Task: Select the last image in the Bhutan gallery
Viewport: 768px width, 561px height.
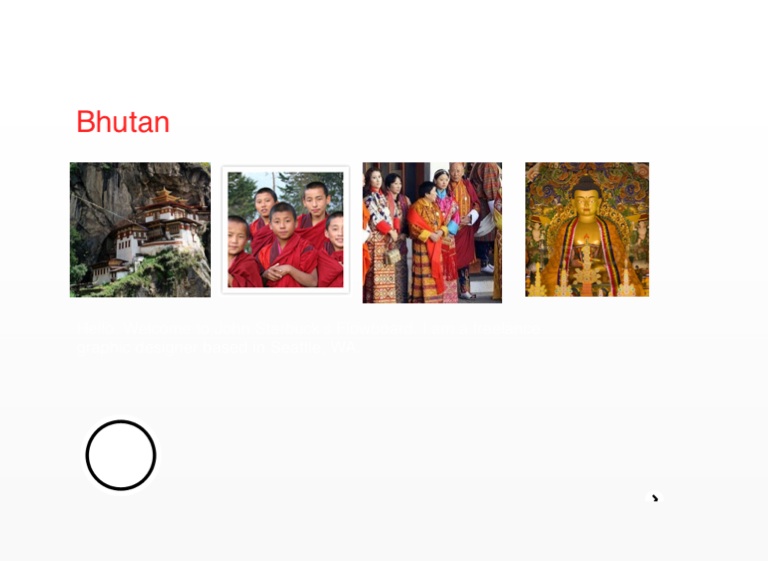Action: (587, 229)
